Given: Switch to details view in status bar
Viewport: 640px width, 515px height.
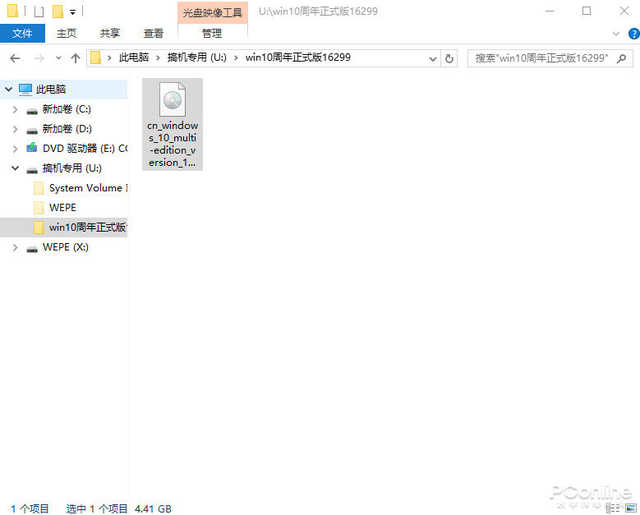Looking at the screenshot, I should coord(611,508).
